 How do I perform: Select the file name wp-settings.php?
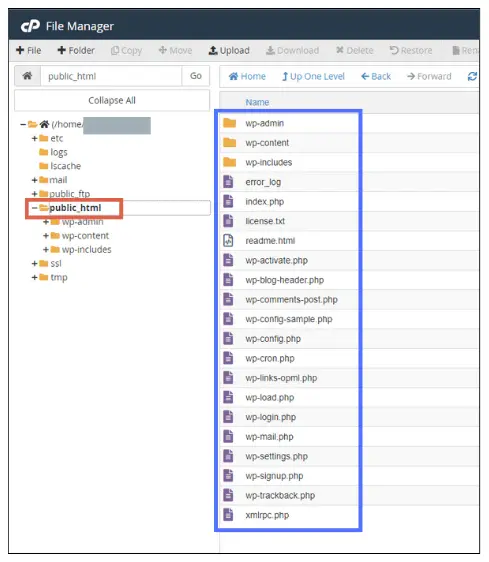[x=276, y=457]
